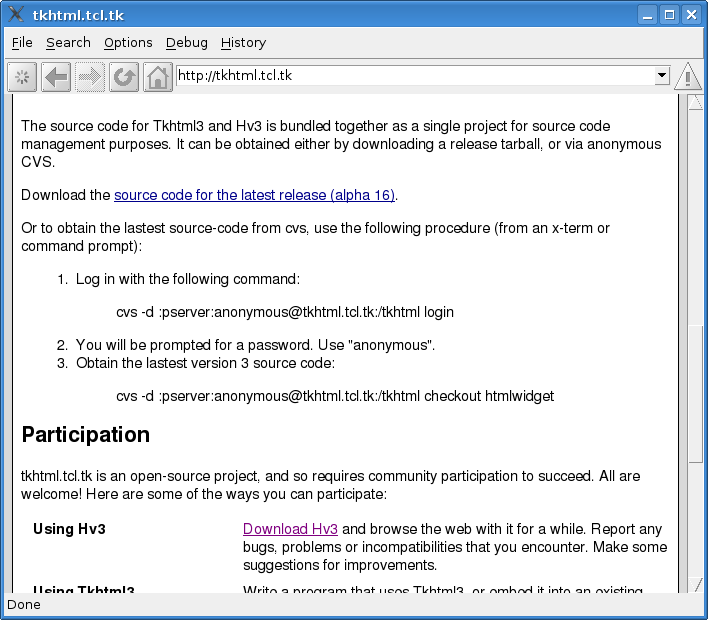Click the warning triangle icon in toolbar
708x620 pixels.
[x=688, y=78]
